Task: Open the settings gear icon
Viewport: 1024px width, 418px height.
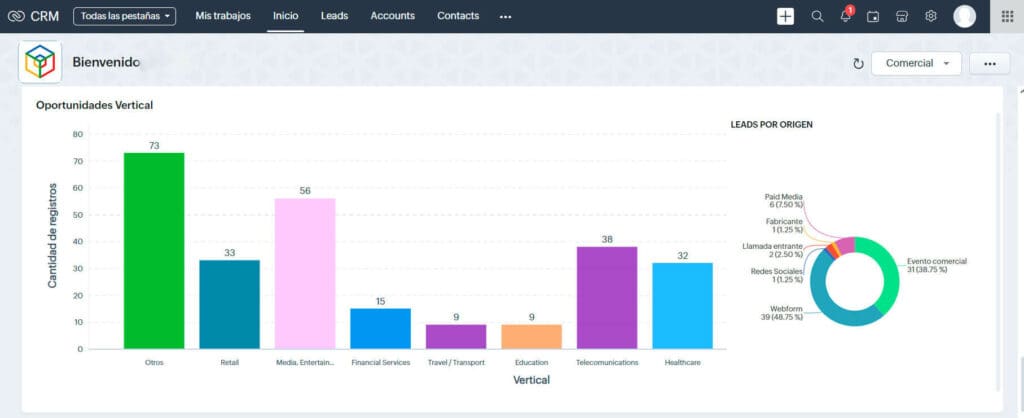Action: (x=931, y=16)
